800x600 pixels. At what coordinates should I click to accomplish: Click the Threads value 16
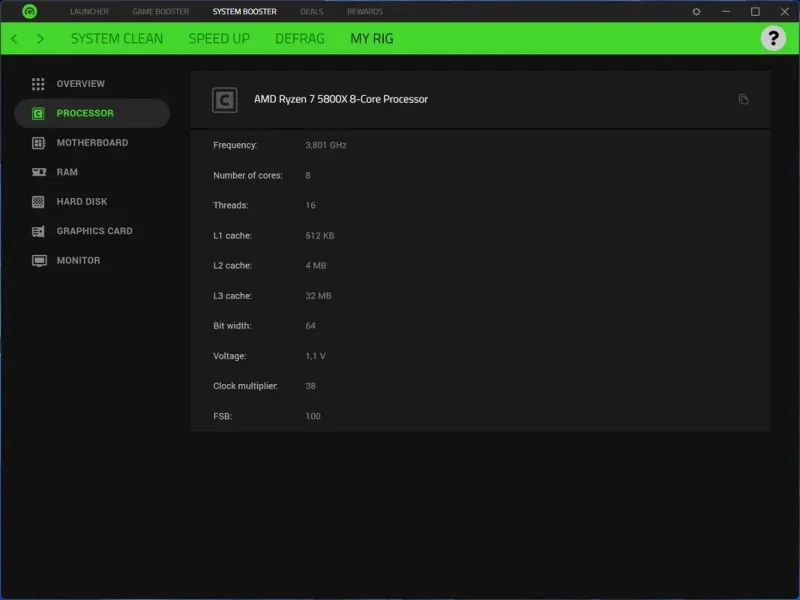pos(311,205)
